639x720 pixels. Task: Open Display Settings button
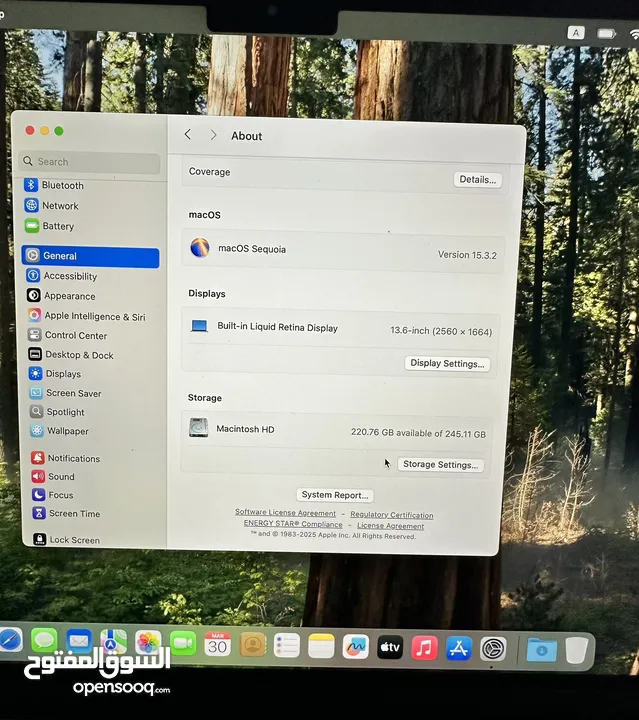coord(447,363)
